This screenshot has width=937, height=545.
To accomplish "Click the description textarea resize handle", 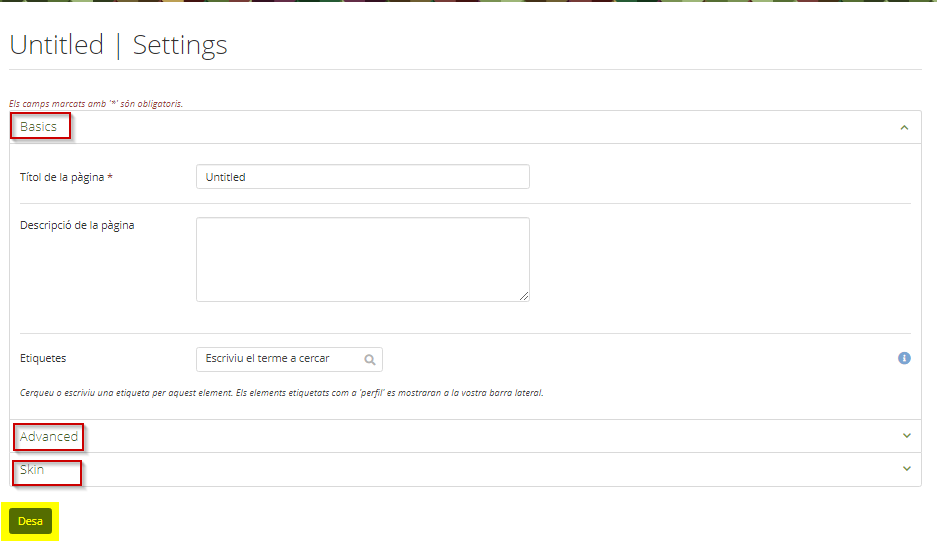I will [x=523, y=296].
